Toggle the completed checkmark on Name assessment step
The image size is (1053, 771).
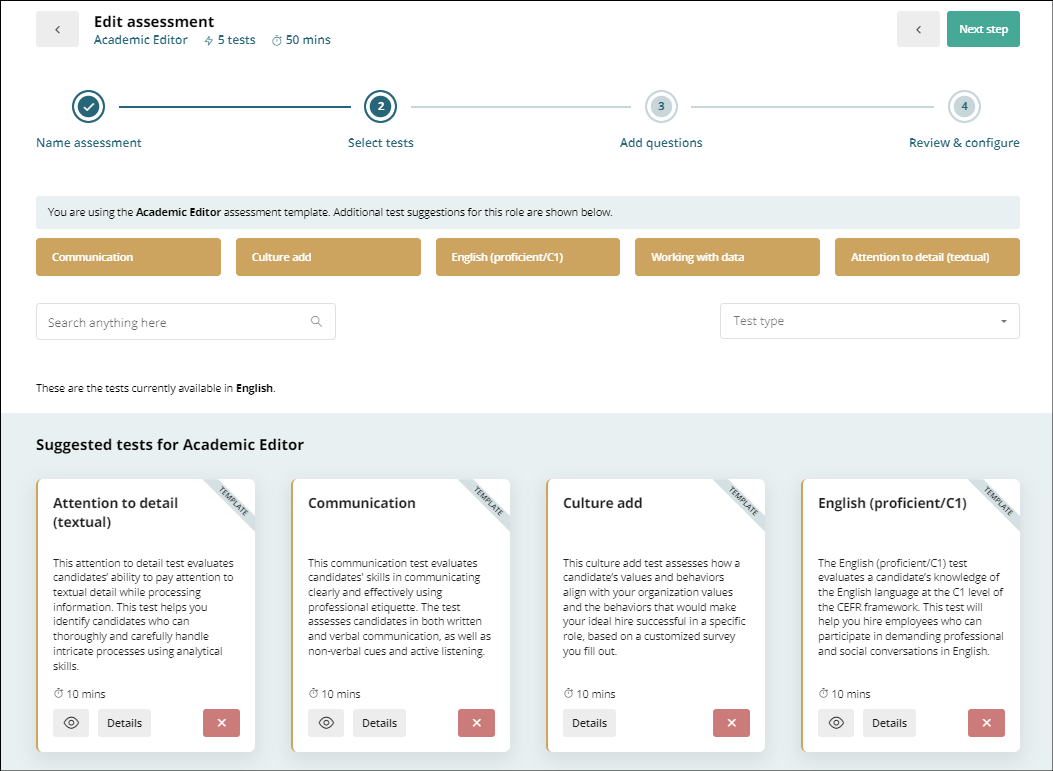coord(88,106)
